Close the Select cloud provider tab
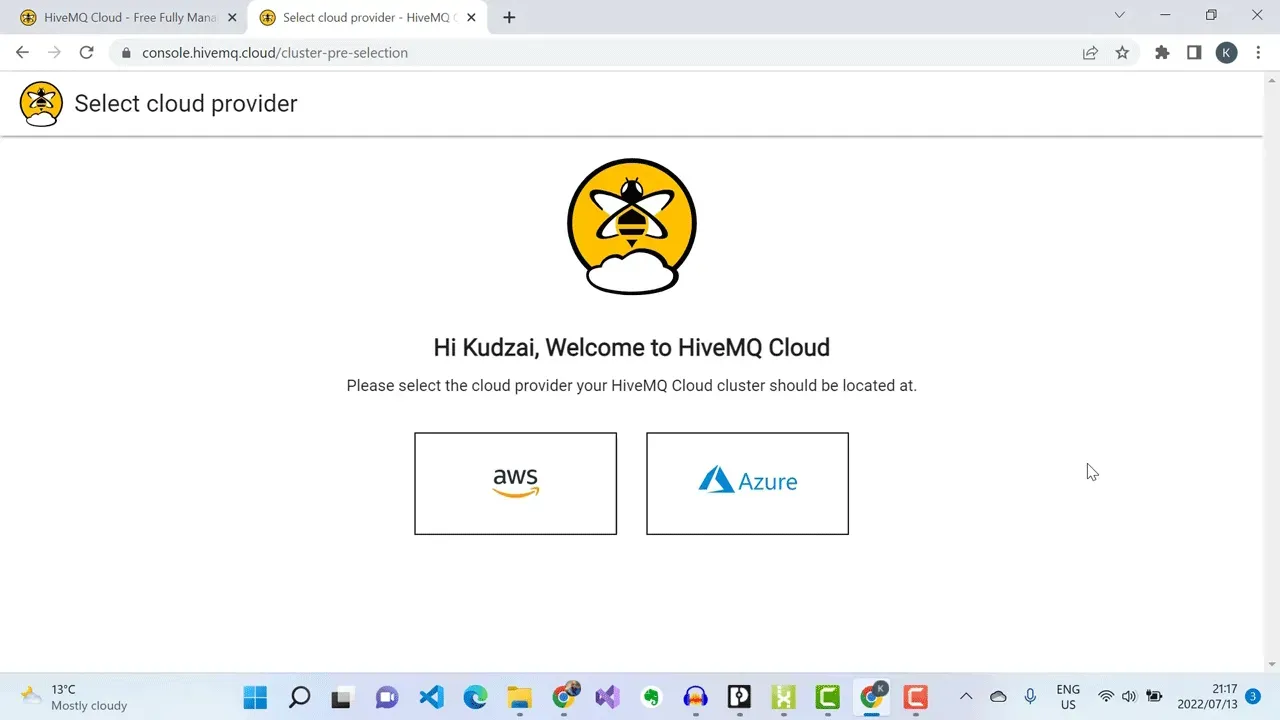This screenshot has width=1280, height=720. pos(471,17)
